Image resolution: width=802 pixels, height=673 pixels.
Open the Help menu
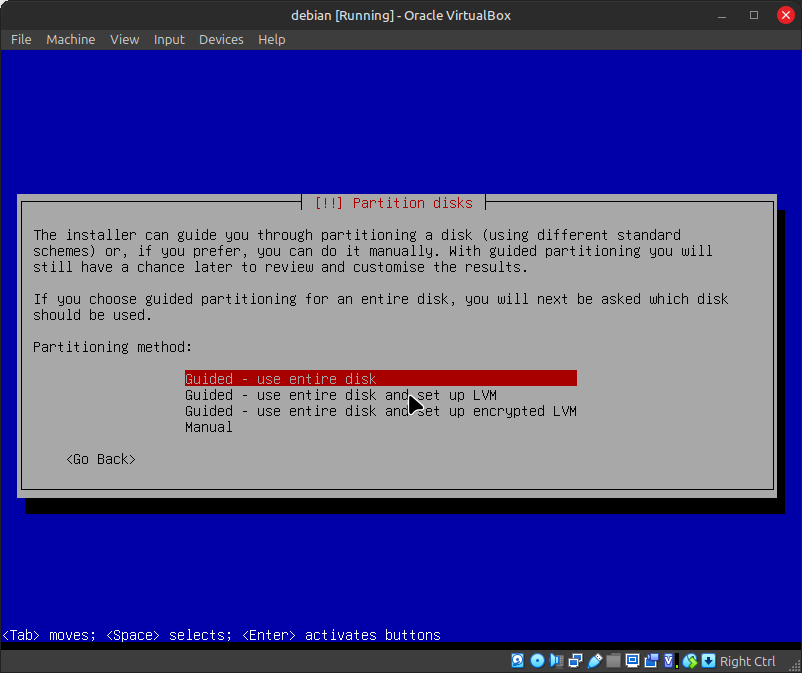(271, 39)
